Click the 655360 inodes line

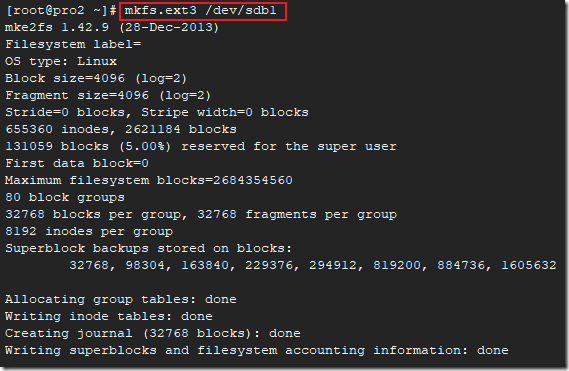120,130
